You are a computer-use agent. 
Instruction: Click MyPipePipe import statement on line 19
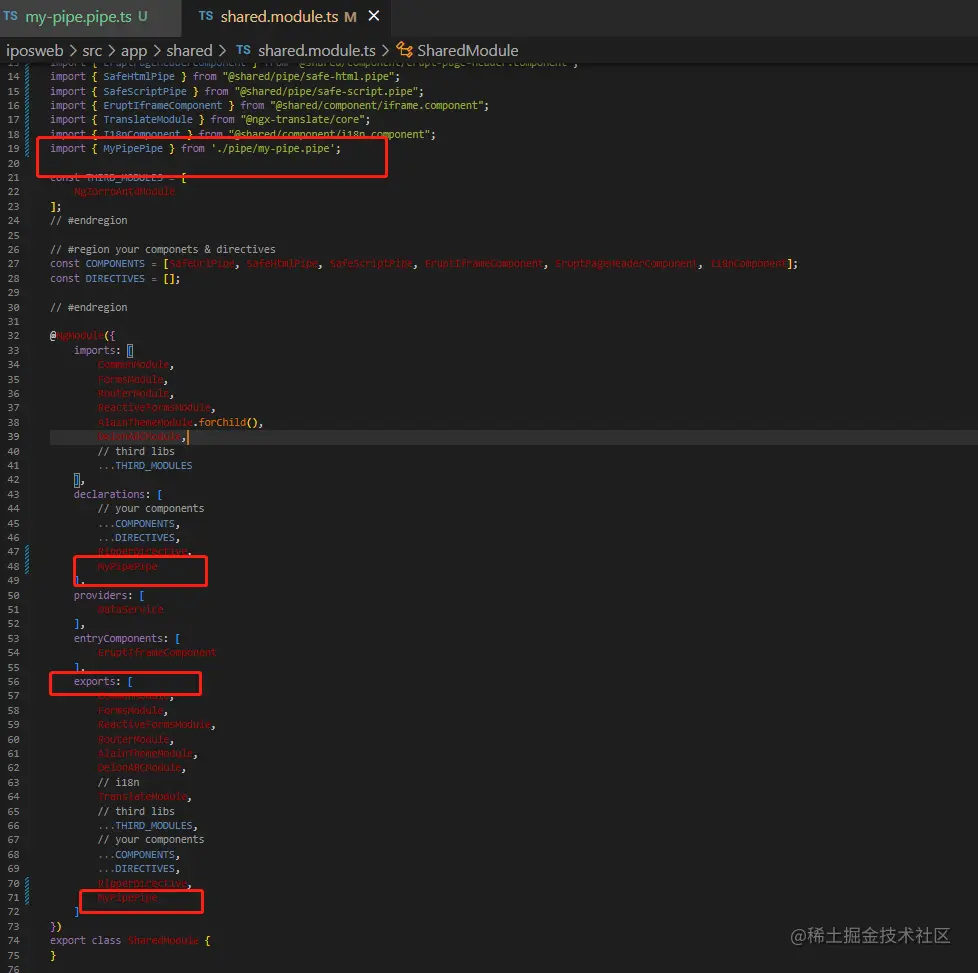pos(195,148)
